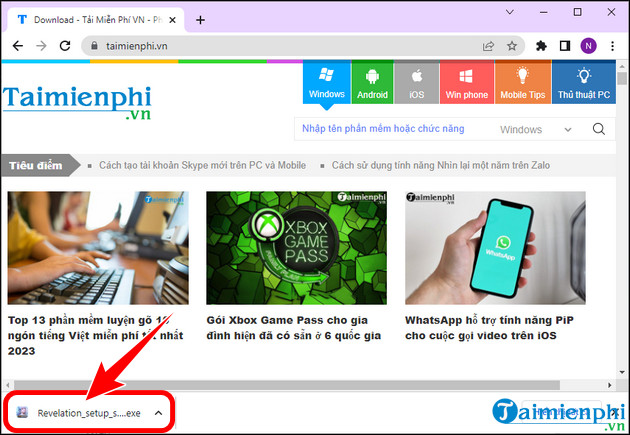630x435 pixels.
Task: Click the Tiêu điểm label
Action: pyautogui.click(x=36, y=165)
